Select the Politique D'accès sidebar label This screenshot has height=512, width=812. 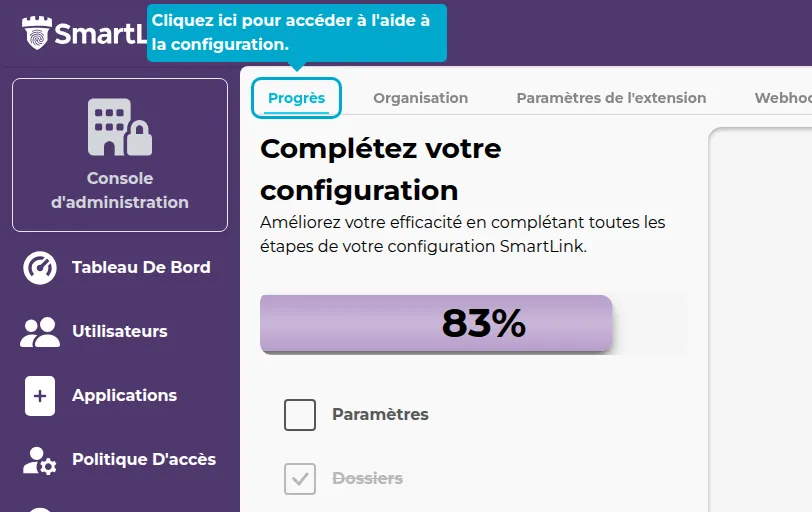(143, 460)
